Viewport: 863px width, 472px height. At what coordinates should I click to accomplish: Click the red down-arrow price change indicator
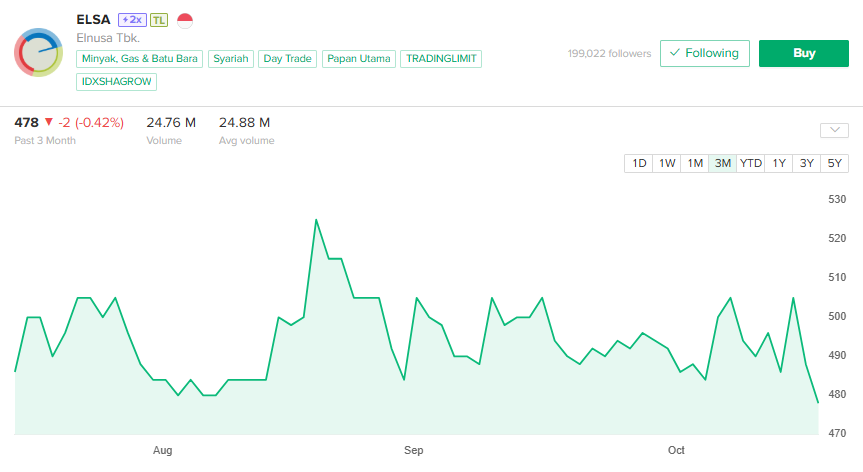48,123
